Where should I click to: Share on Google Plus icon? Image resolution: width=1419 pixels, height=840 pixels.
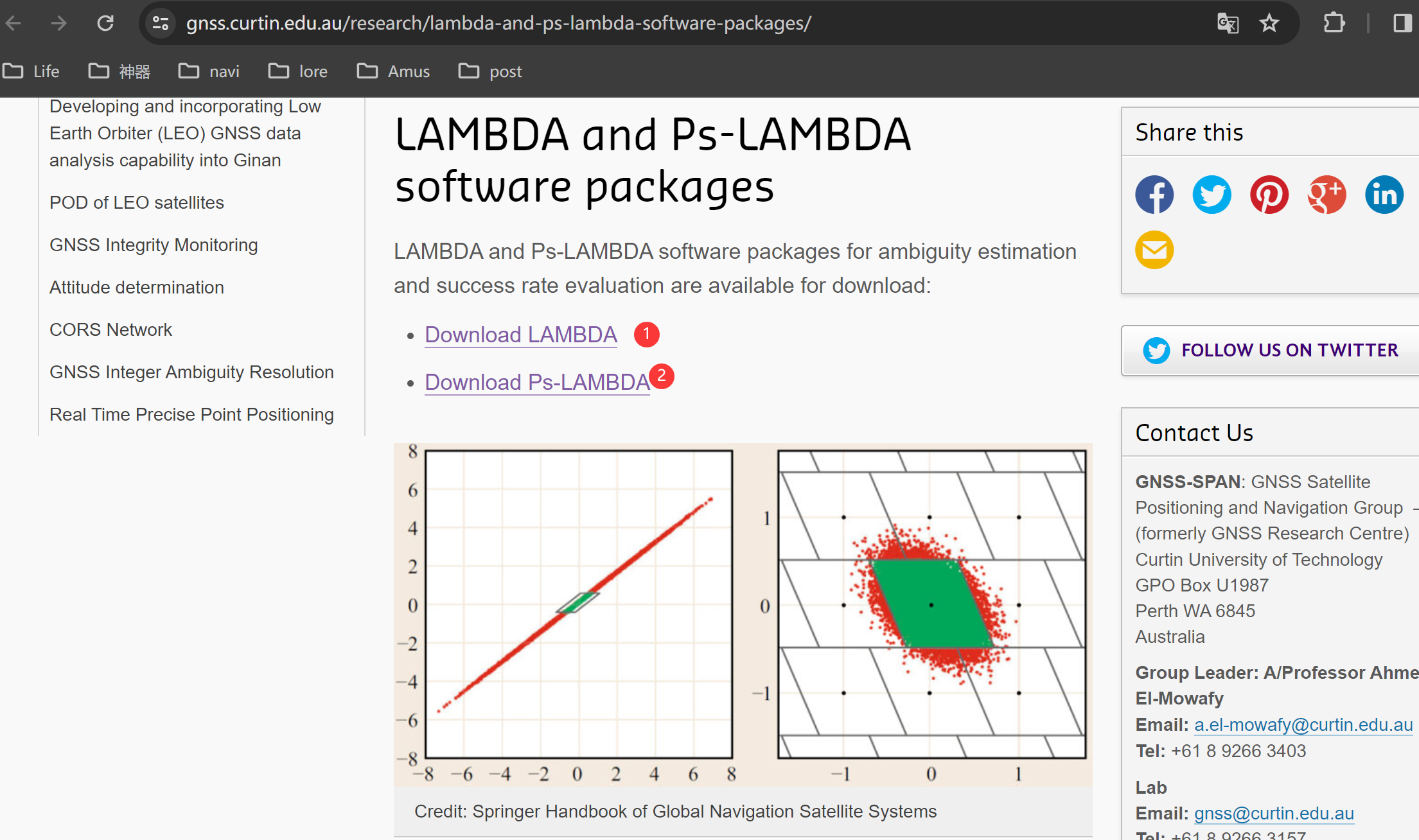[1326, 195]
